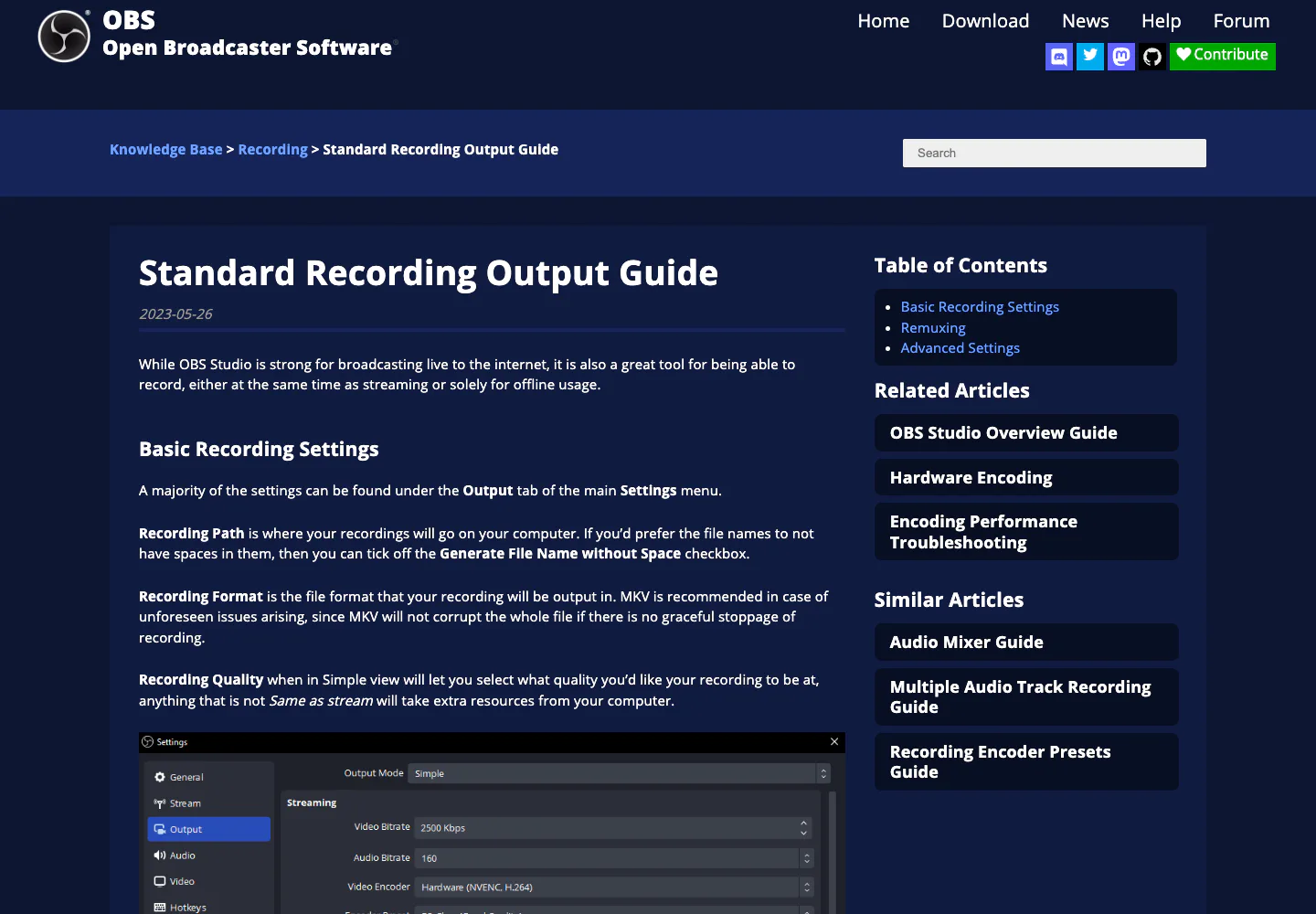
Task: Open the Mastodon social icon
Action: [x=1121, y=57]
